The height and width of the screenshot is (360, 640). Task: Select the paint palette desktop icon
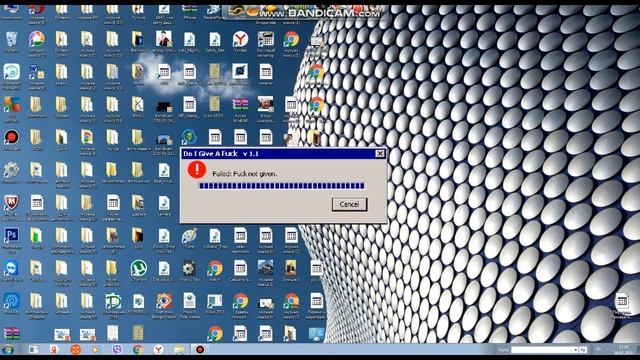click(x=189, y=237)
